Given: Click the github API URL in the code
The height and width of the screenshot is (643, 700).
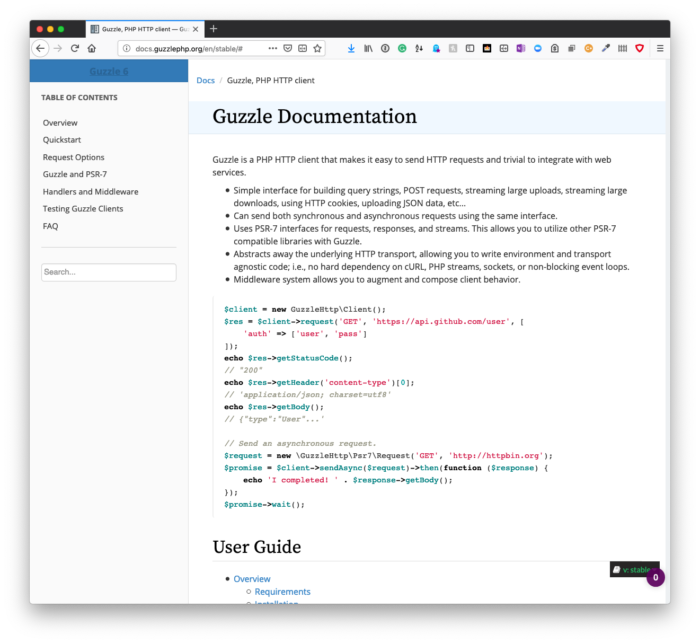Looking at the screenshot, I should pyautogui.click(x=441, y=322).
